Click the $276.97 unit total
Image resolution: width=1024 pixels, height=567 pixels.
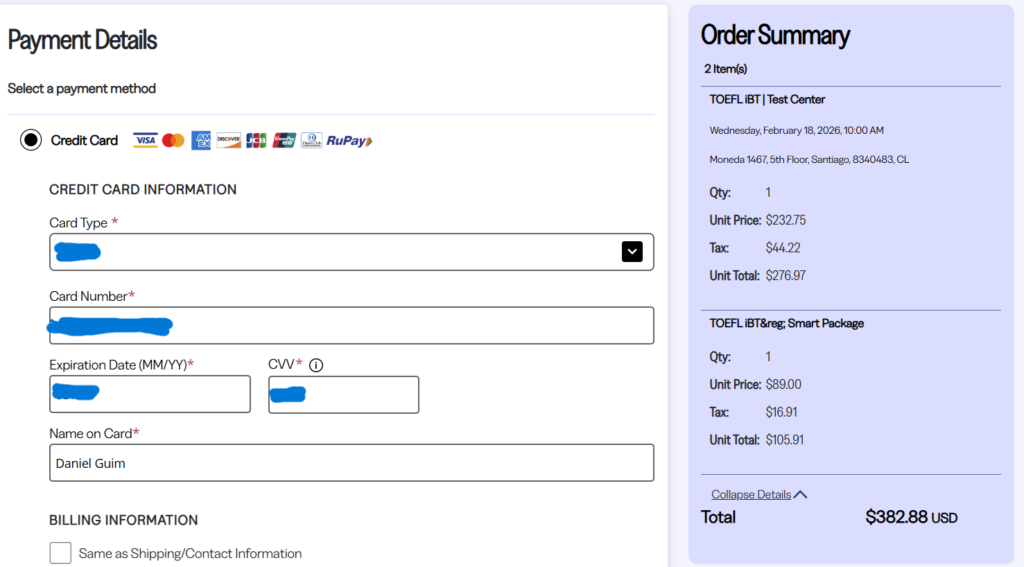pos(786,276)
